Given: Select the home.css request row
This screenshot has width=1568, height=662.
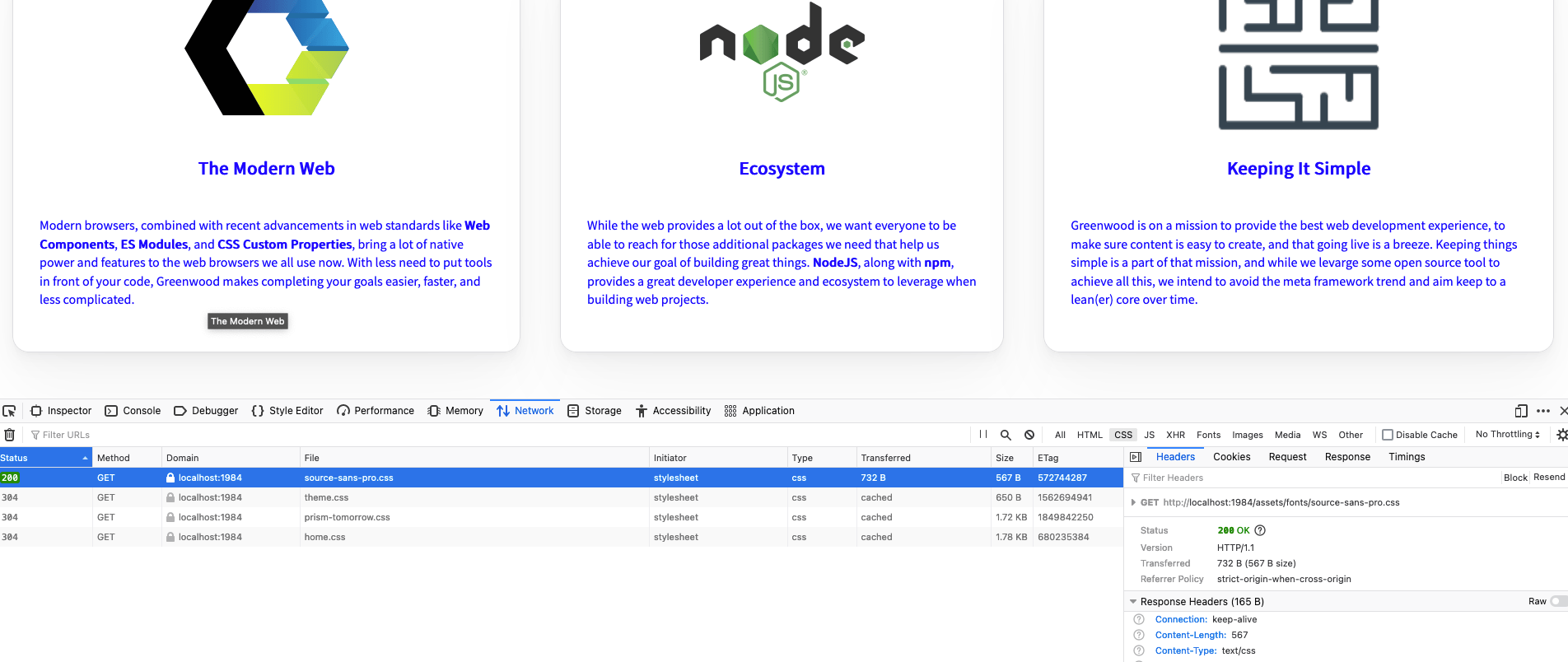Looking at the screenshot, I should click(562, 537).
